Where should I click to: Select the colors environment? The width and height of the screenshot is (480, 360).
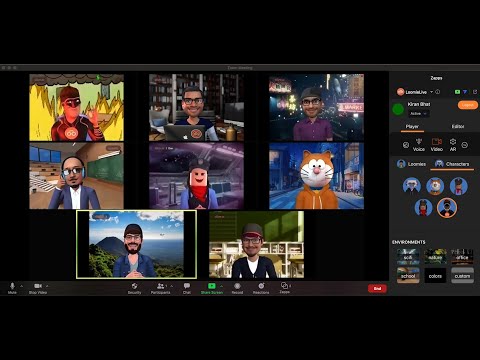tap(435, 275)
